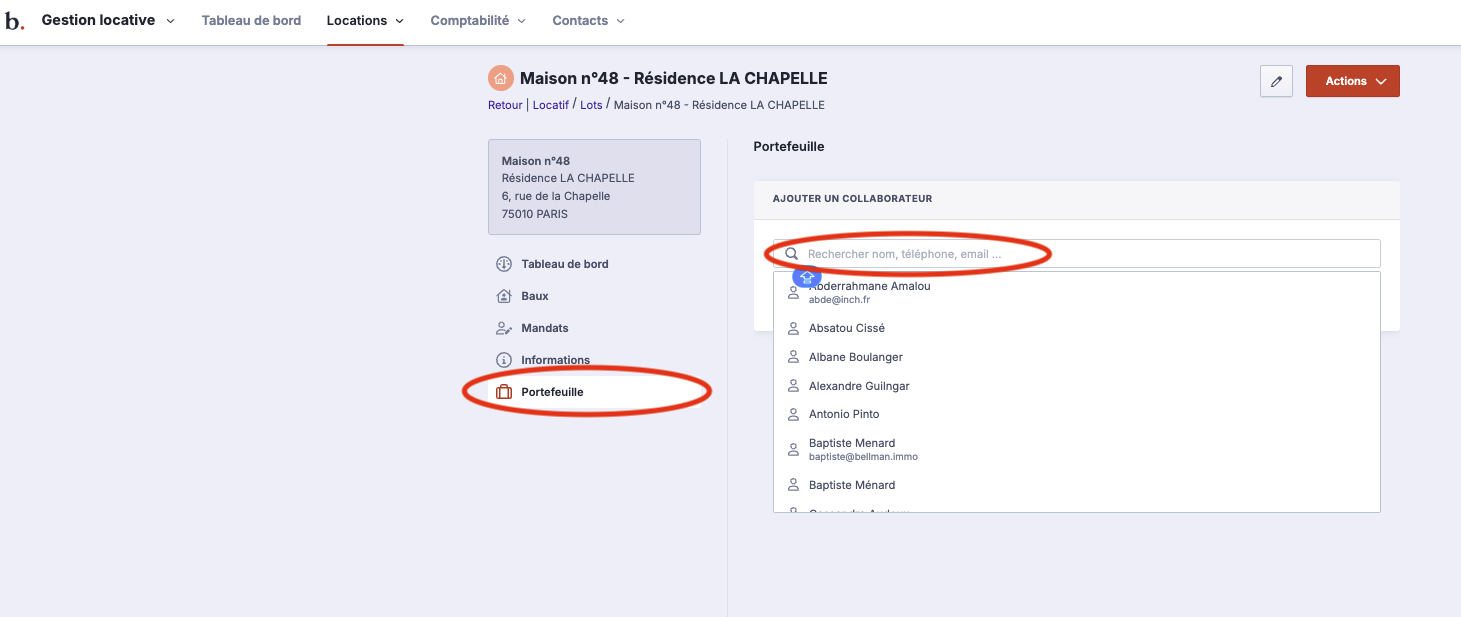Click the Mandats person-pen icon
The width and height of the screenshot is (1461, 617).
504,328
